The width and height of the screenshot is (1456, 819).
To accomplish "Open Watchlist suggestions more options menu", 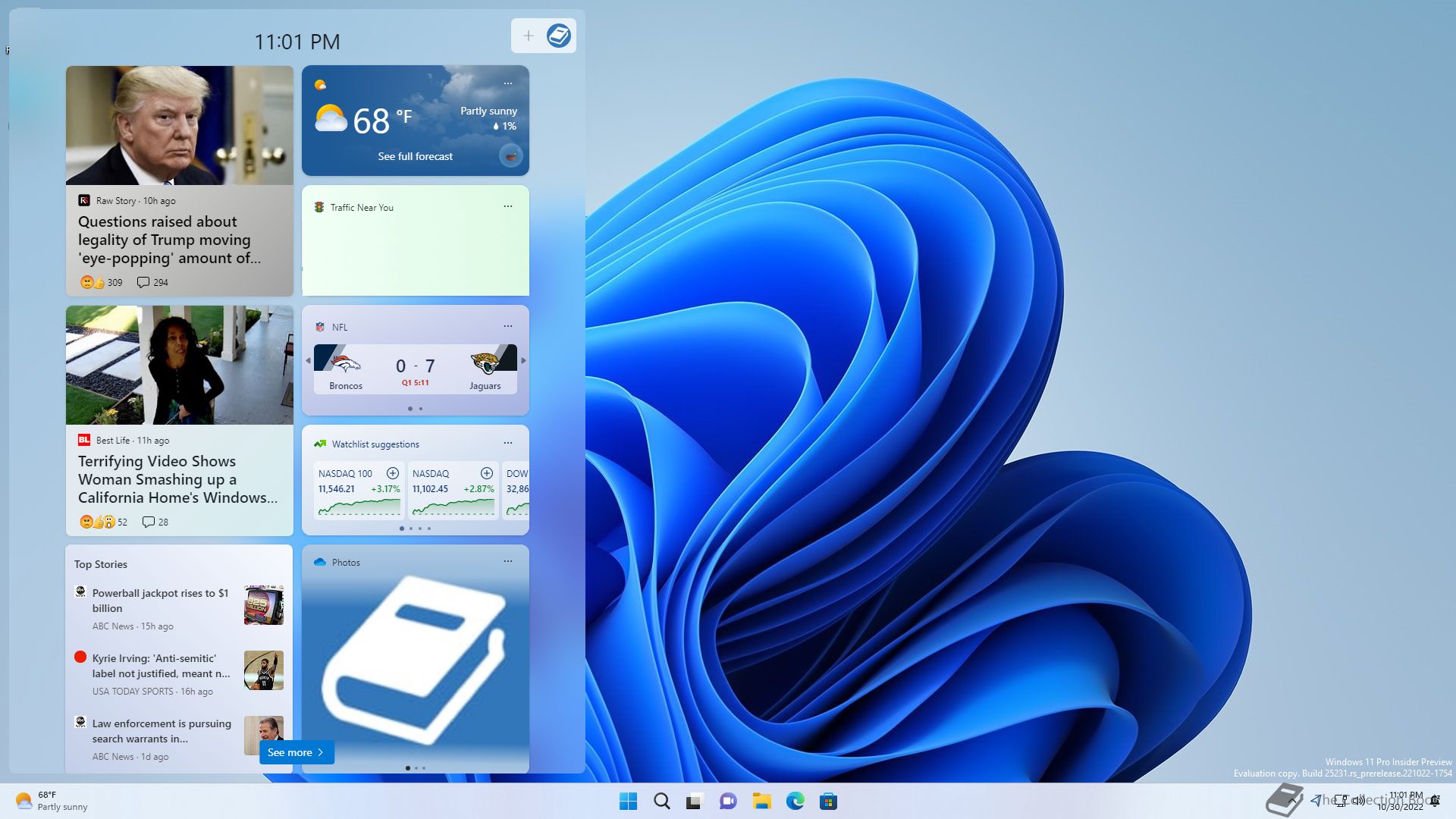I will [508, 443].
